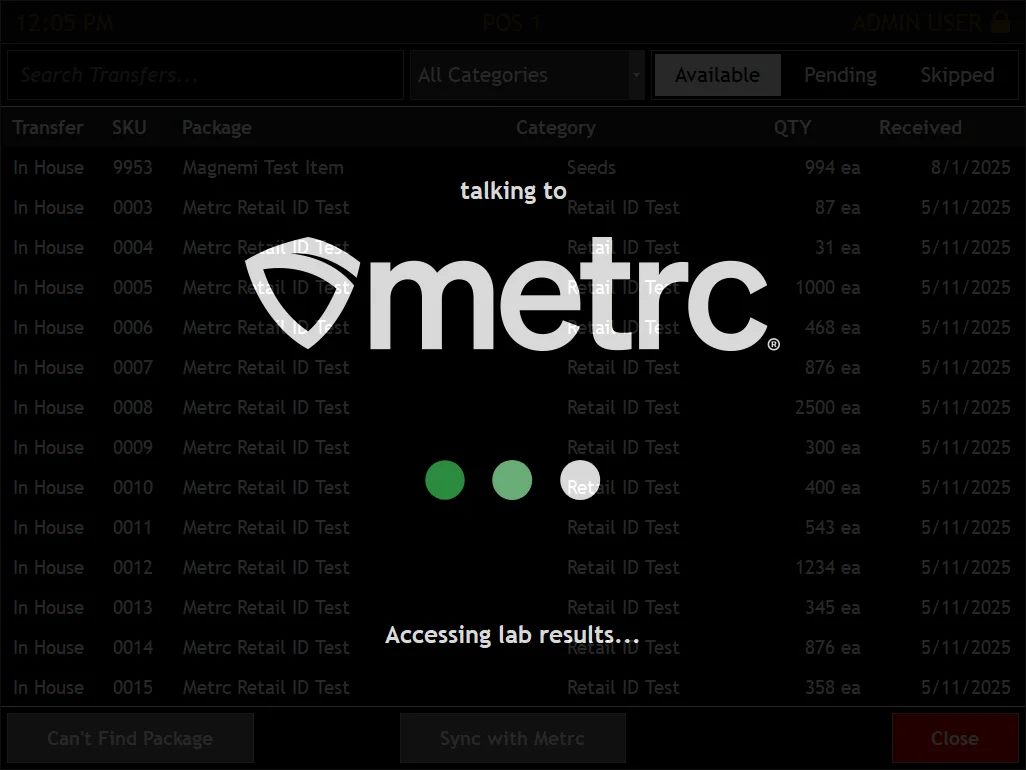Viewport: 1026px width, 770px height.
Task: Click the 358 ea quantity
Action: (x=832, y=687)
